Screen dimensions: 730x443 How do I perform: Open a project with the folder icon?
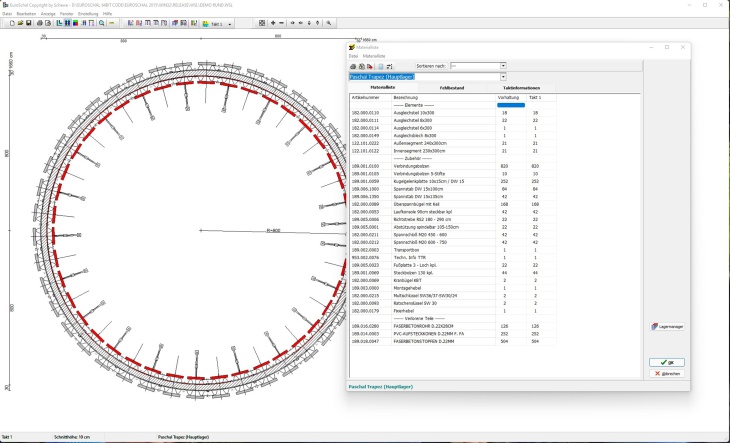pyautogui.click(x=20, y=23)
